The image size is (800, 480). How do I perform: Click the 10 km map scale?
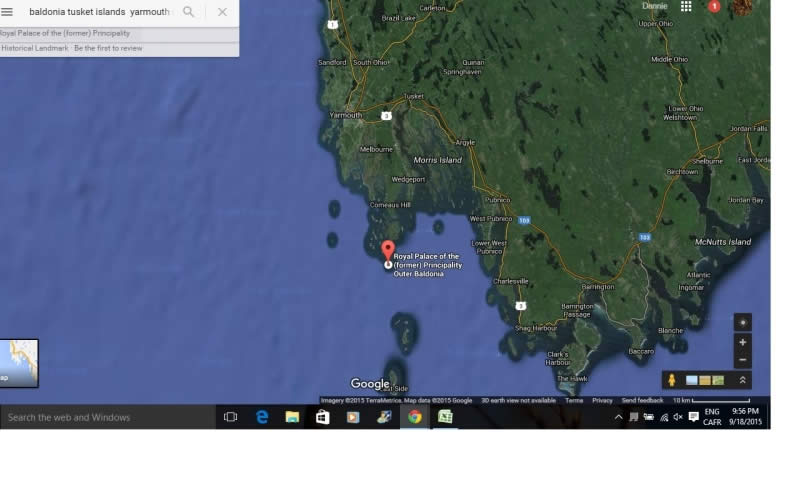[x=711, y=400]
